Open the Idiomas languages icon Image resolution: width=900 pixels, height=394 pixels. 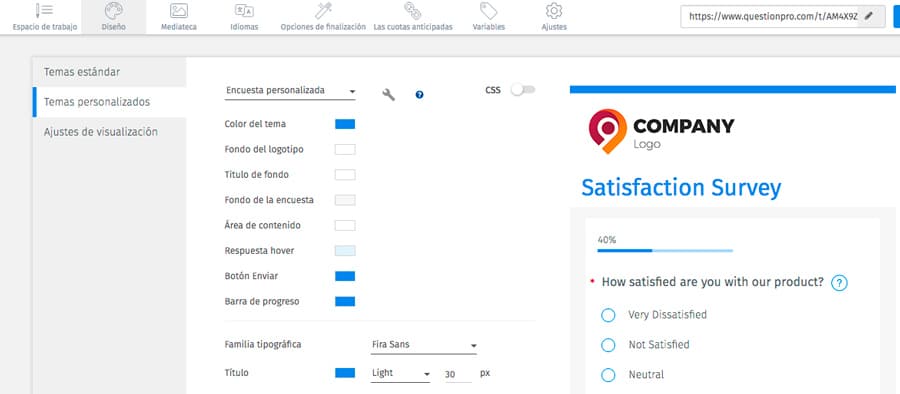pyautogui.click(x=244, y=11)
